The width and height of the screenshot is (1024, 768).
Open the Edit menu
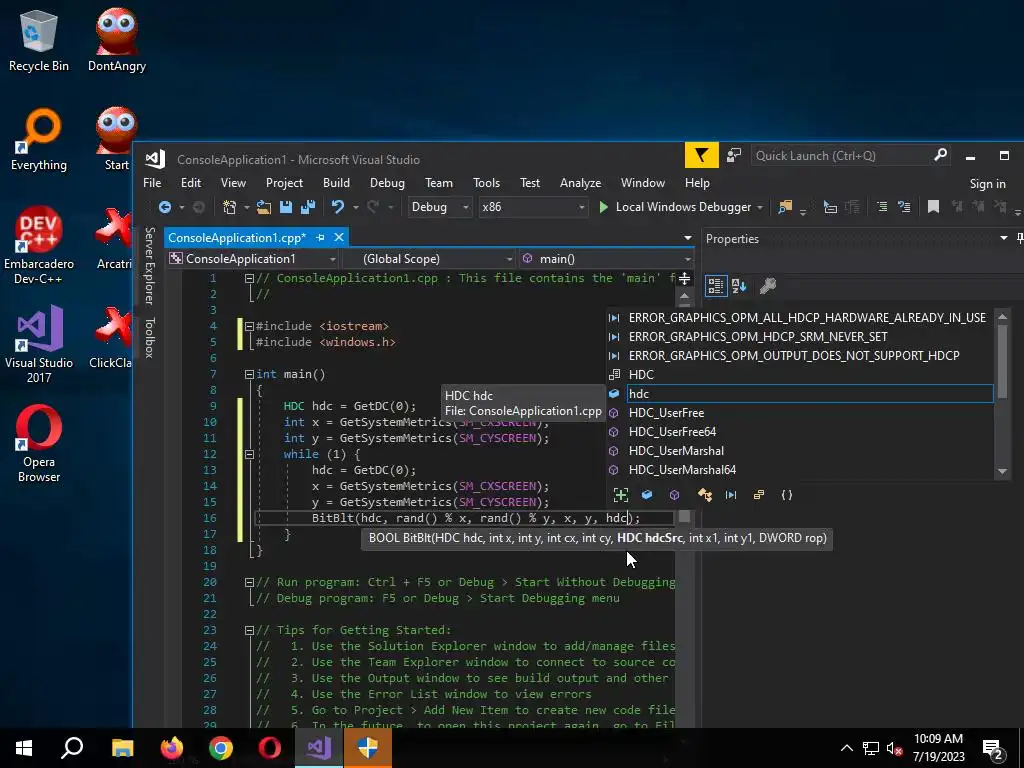coord(191,183)
